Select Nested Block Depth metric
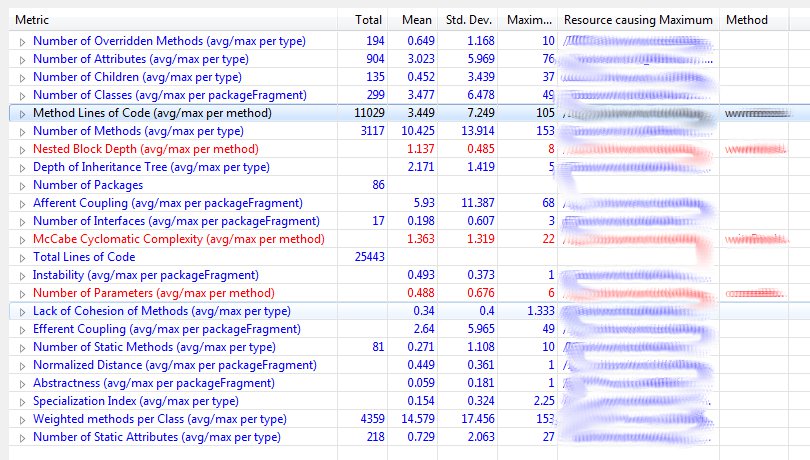The height and width of the screenshot is (460, 810). tap(146, 149)
